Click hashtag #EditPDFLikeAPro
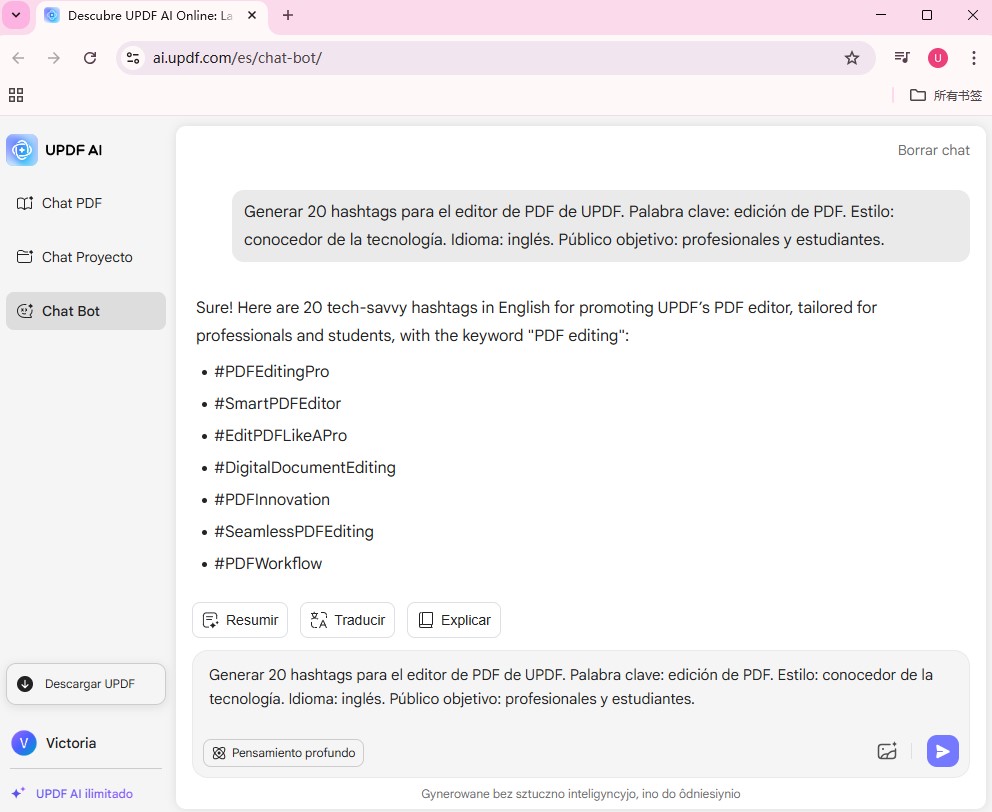This screenshot has height=812, width=992. tap(280, 435)
